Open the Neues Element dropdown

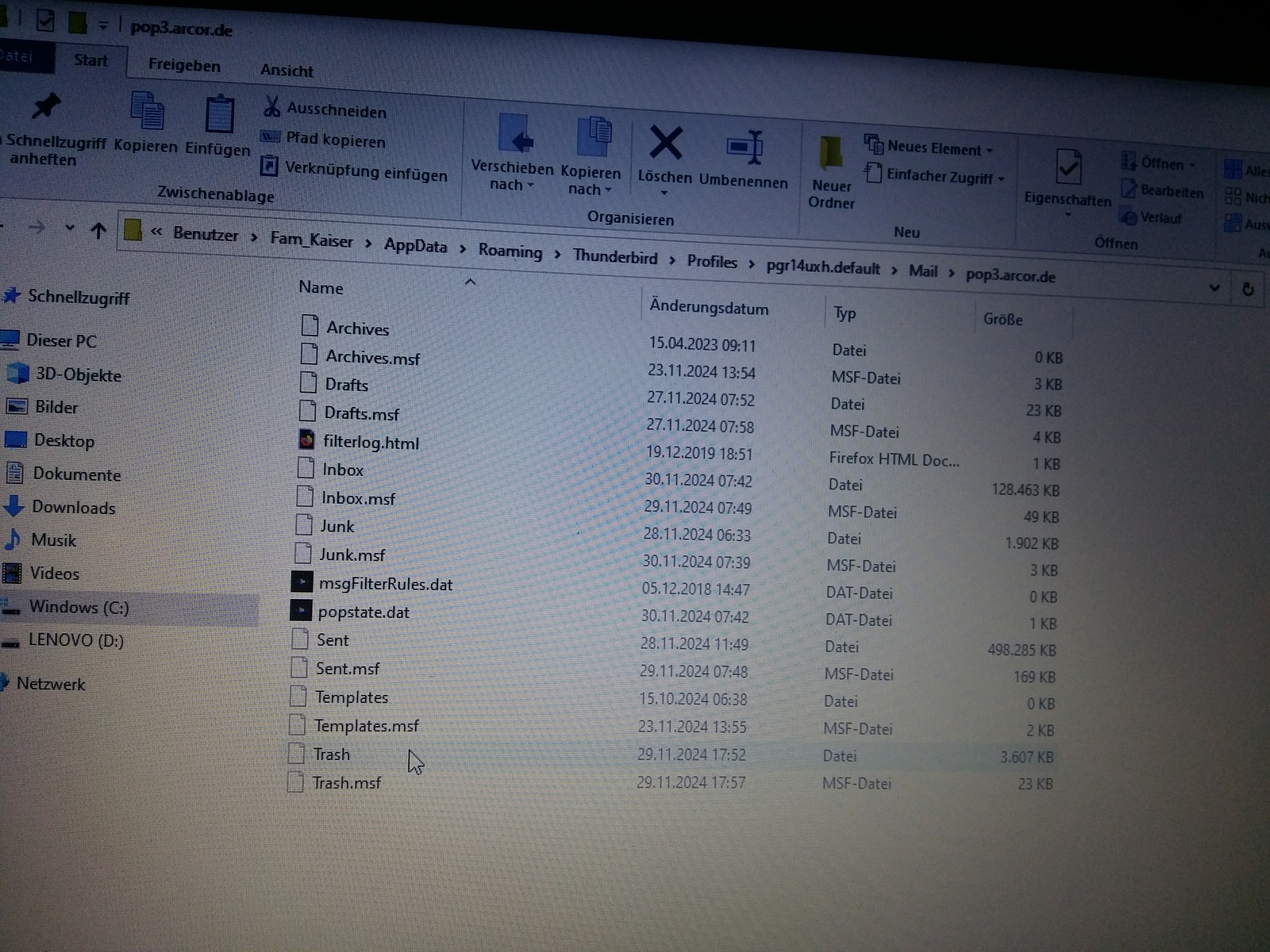929,148
